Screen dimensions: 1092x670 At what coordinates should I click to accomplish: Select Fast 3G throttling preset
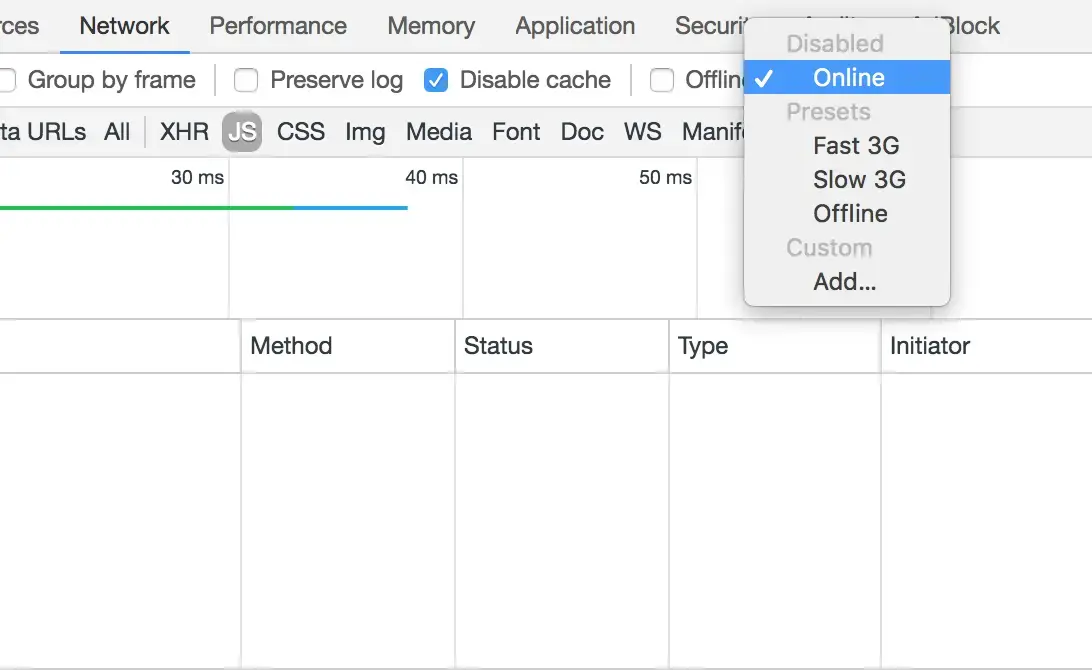pos(856,146)
